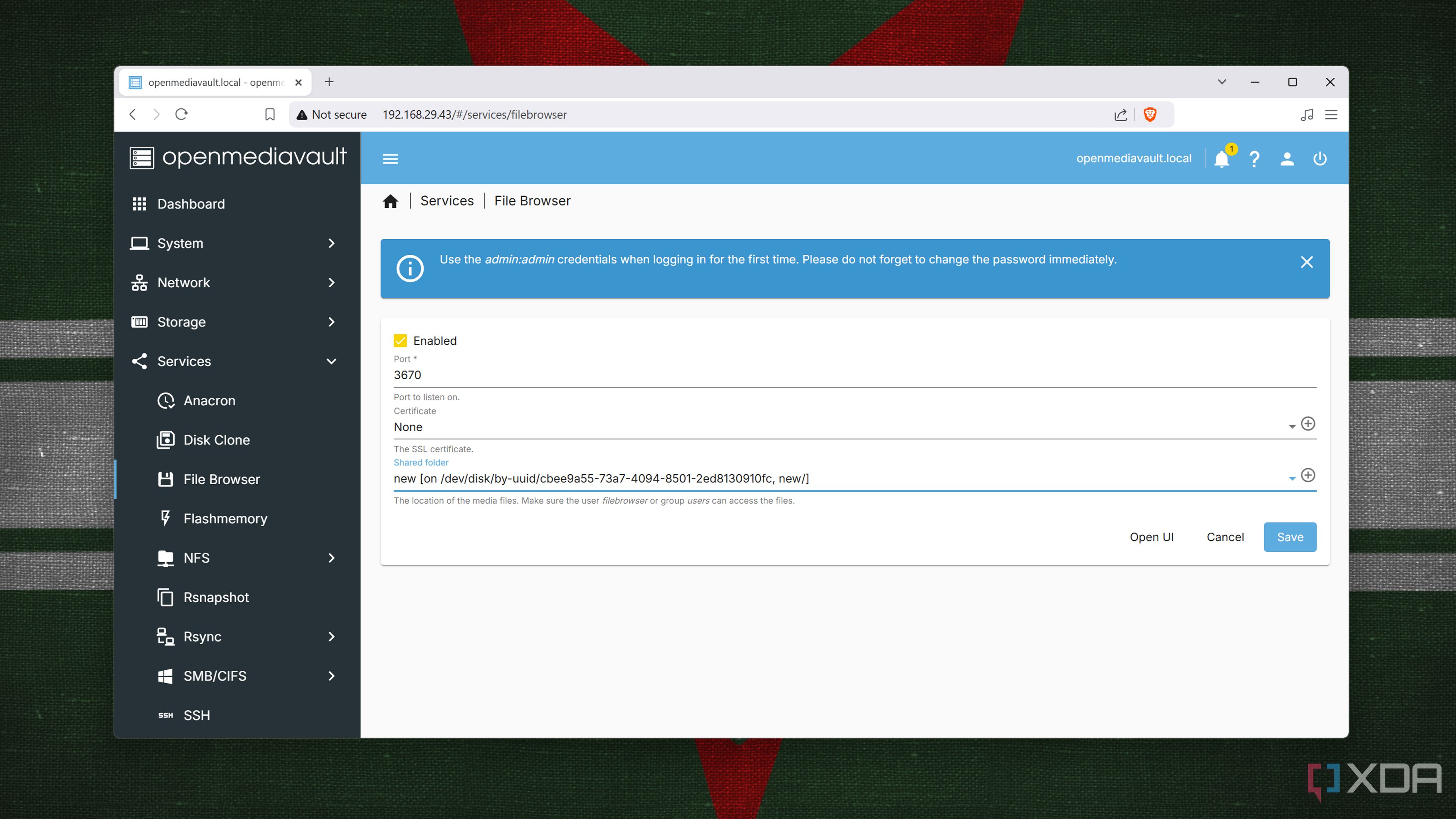Viewport: 1456px width, 819px height.
Task: Click the Open UI button
Action: [1152, 537]
